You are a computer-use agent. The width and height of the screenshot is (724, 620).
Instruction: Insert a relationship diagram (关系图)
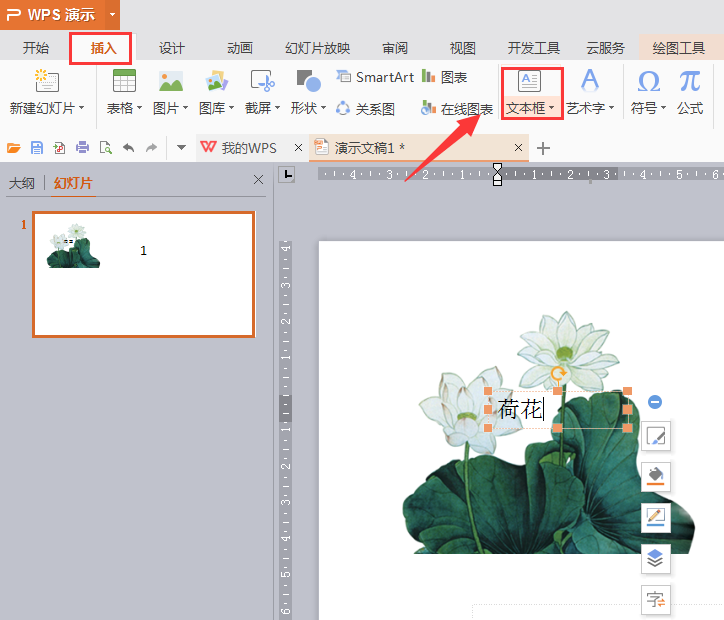pyautogui.click(x=365, y=109)
